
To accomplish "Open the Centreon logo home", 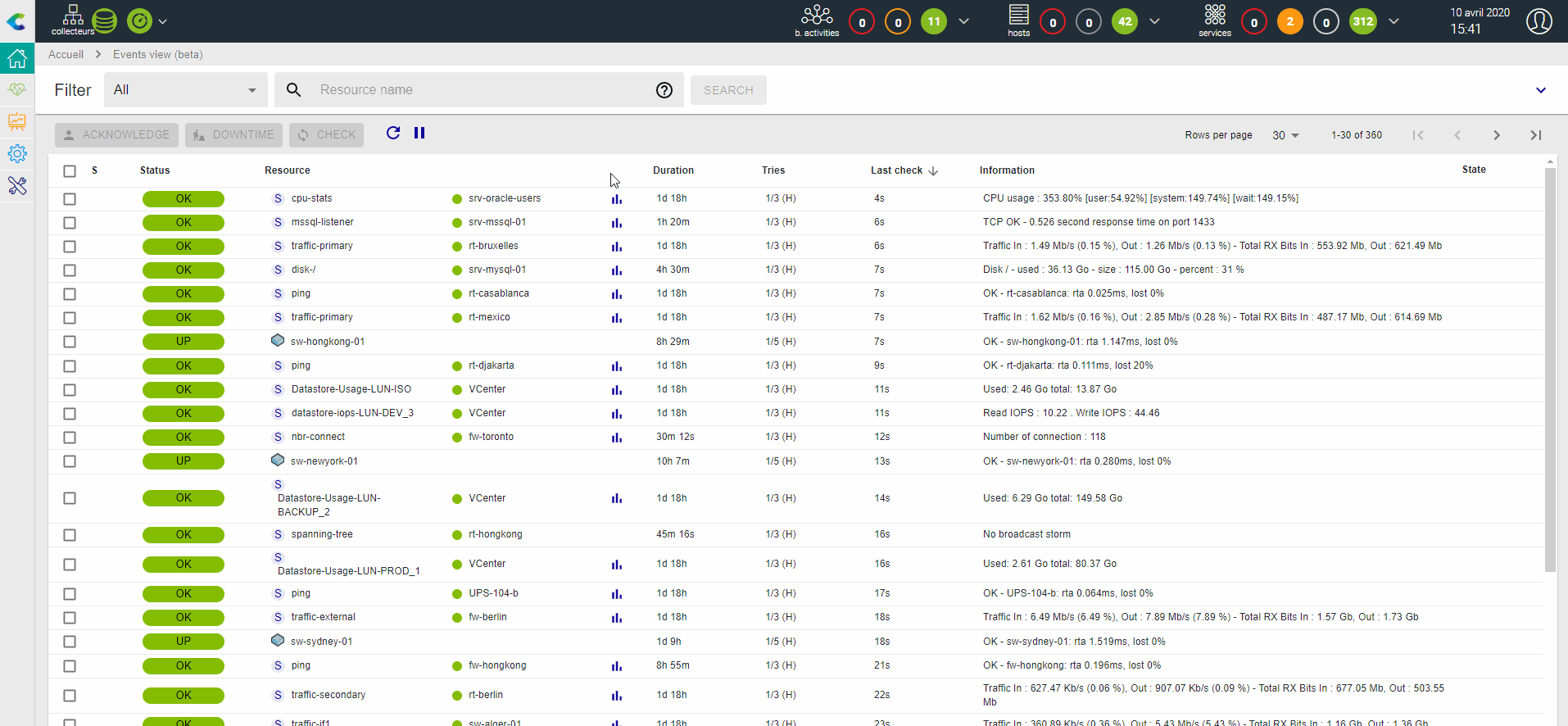I will tap(16, 21).
